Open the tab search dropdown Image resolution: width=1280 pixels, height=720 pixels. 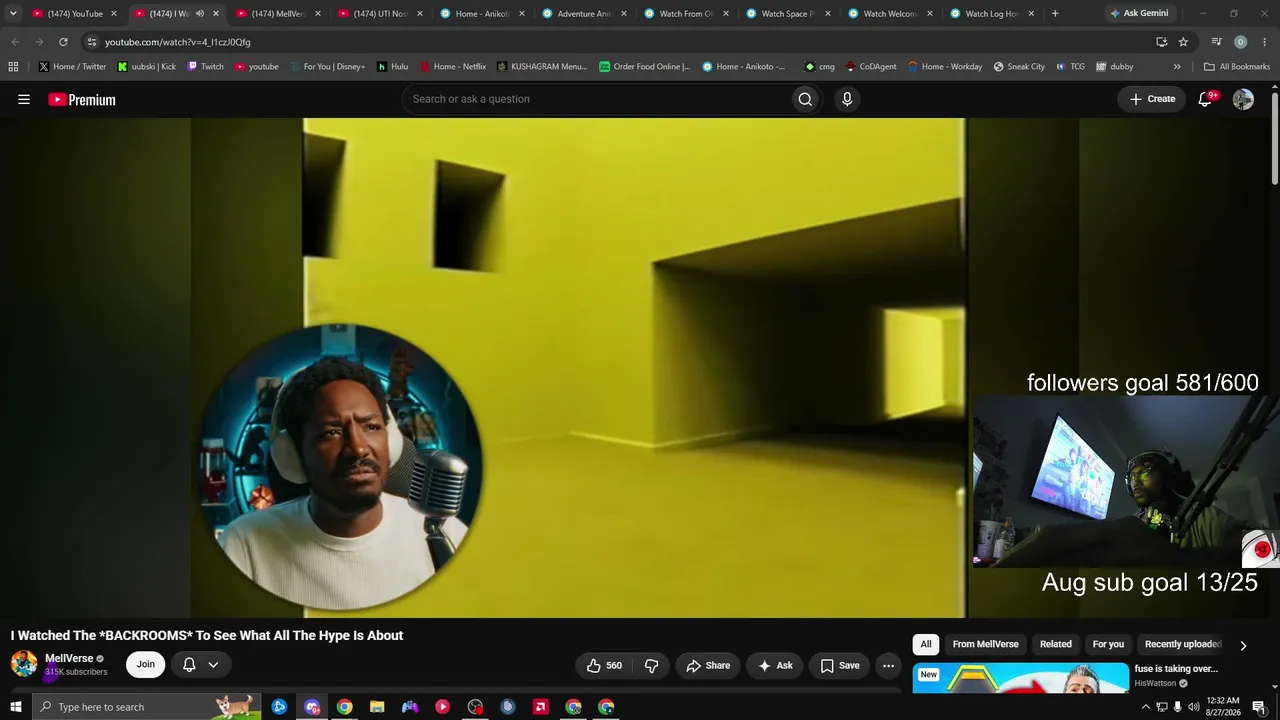coord(13,14)
